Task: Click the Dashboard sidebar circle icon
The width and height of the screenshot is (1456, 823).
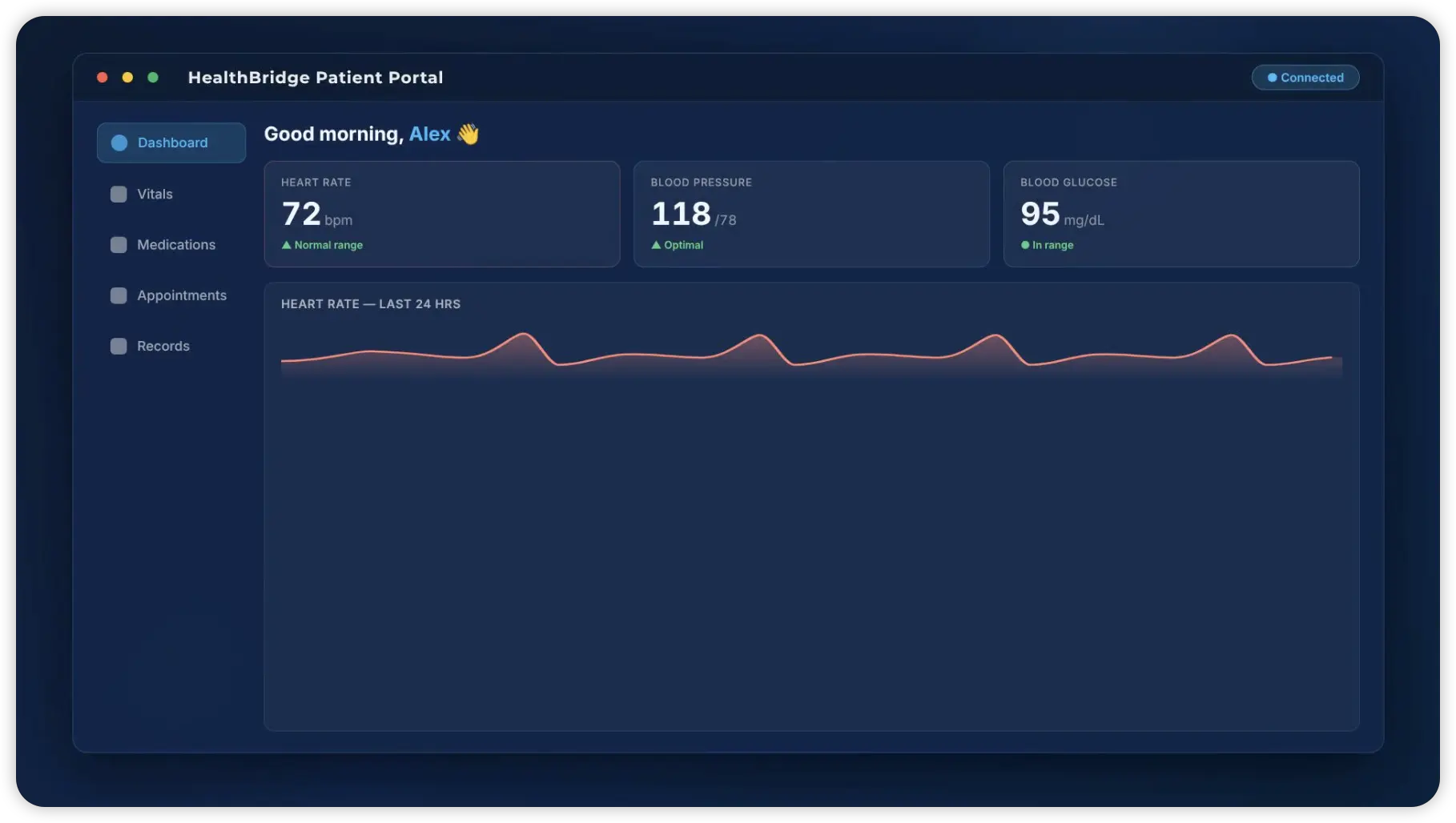Action: [119, 143]
